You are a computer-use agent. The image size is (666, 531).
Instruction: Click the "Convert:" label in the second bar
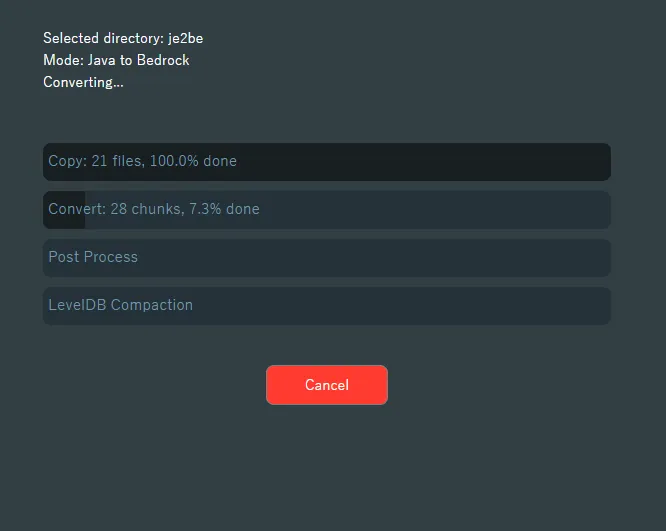[77, 209]
